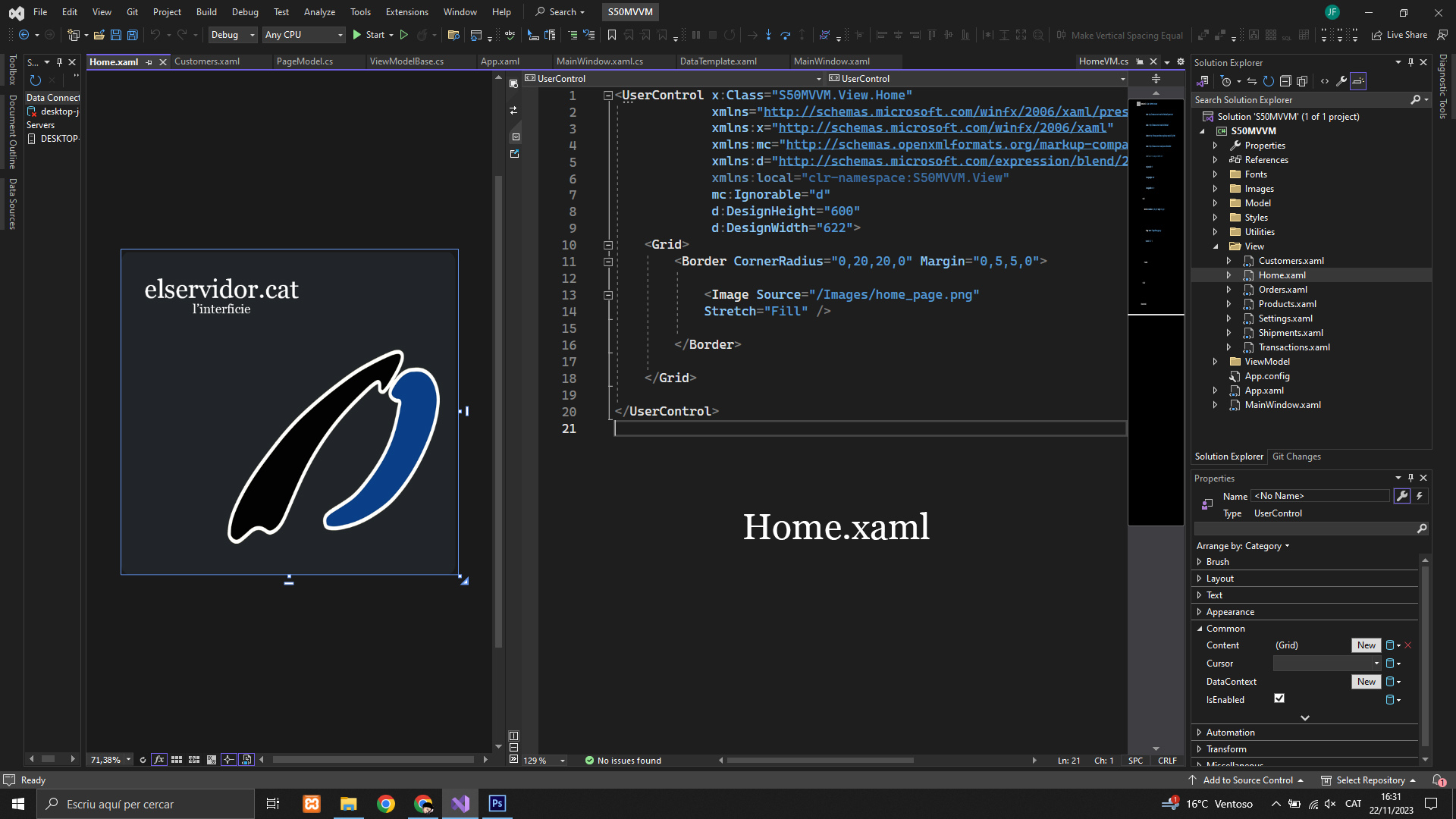Viewport: 1456px width, 819px height.
Task: Open the Debug configuration dropdown
Action: tap(233, 35)
